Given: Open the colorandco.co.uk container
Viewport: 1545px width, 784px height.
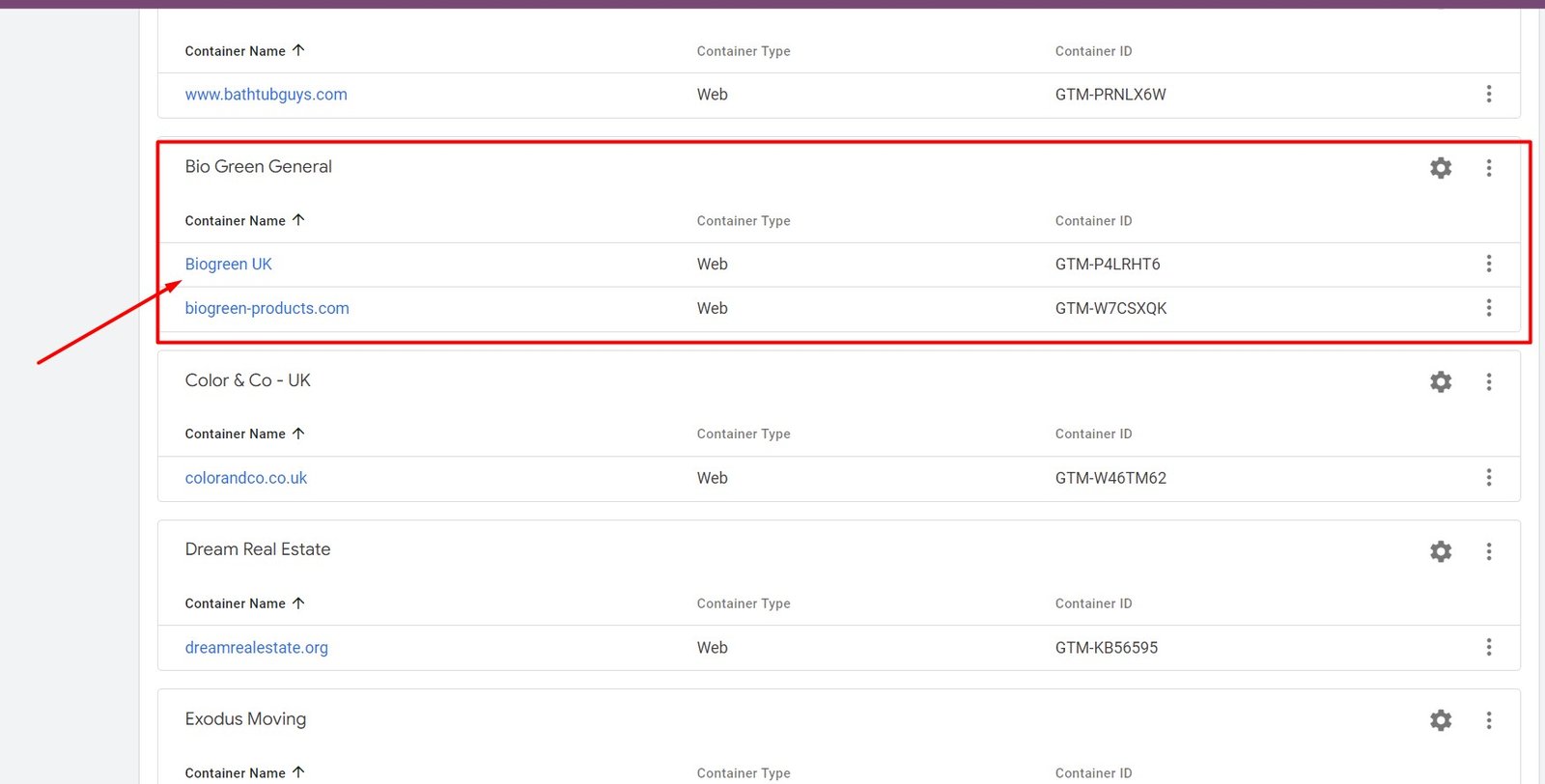Looking at the screenshot, I should [x=245, y=478].
